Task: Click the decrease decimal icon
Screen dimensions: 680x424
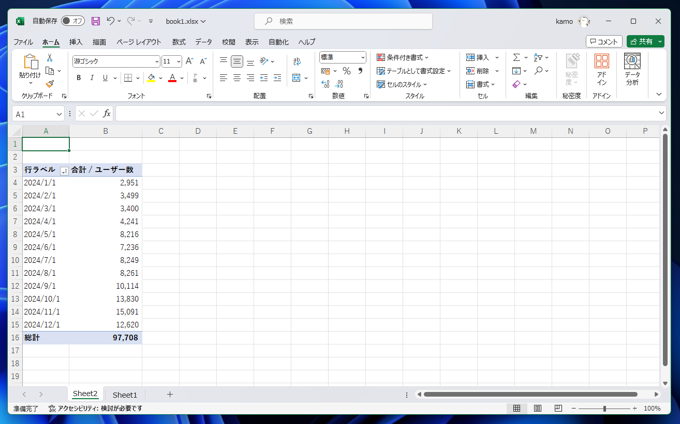Action: tap(339, 84)
